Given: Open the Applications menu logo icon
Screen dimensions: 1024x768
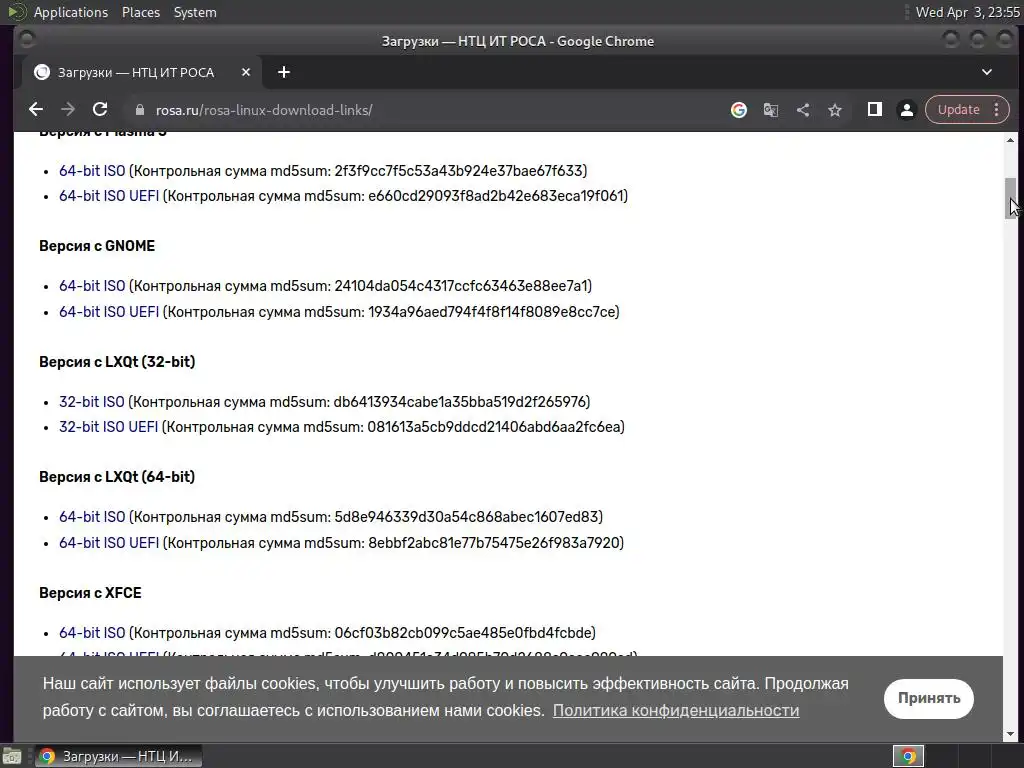Looking at the screenshot, I should click(16, 12).
